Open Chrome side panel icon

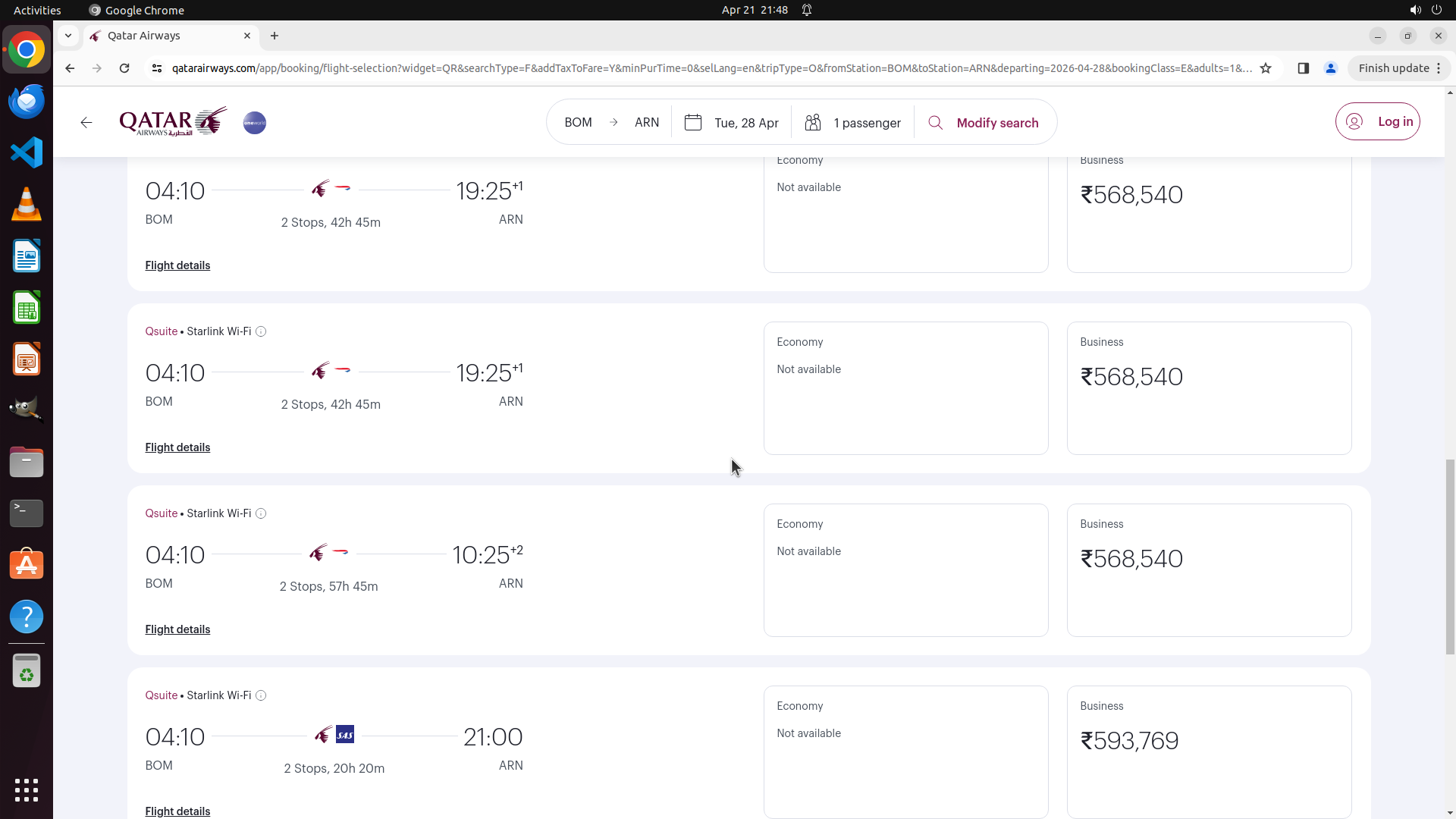(1303, 68)
